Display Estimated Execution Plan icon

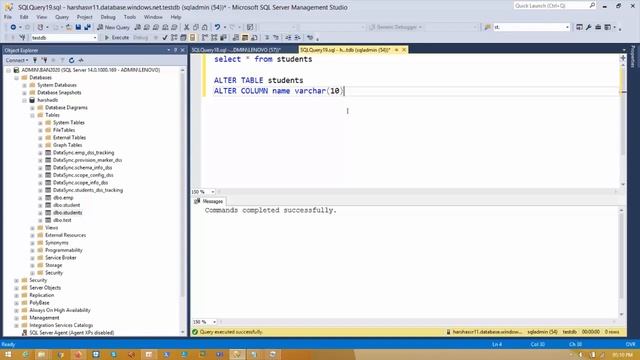(174, 38)
